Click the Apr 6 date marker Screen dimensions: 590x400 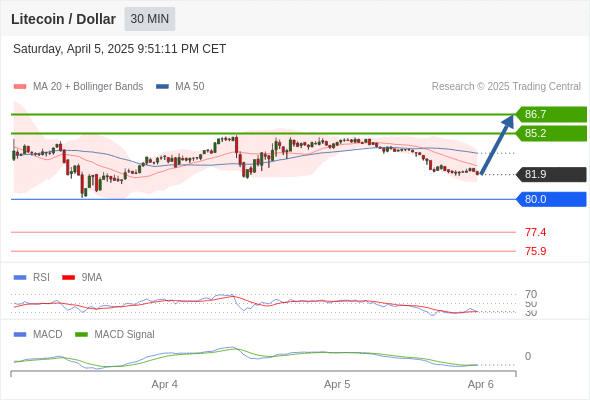click(481, 385)
